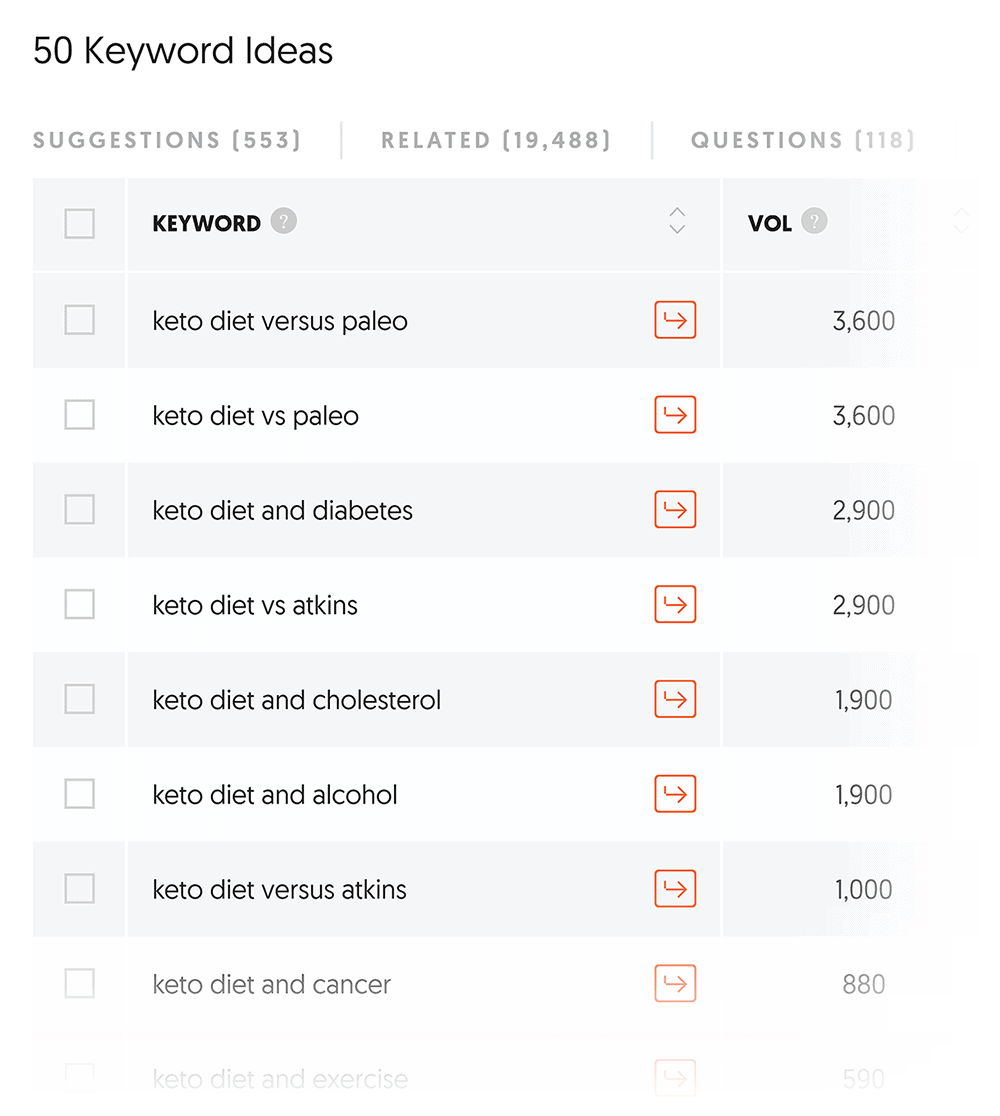Click the keto diet and cholesterol keyword

pyautogui.click(x=297, y=700)
